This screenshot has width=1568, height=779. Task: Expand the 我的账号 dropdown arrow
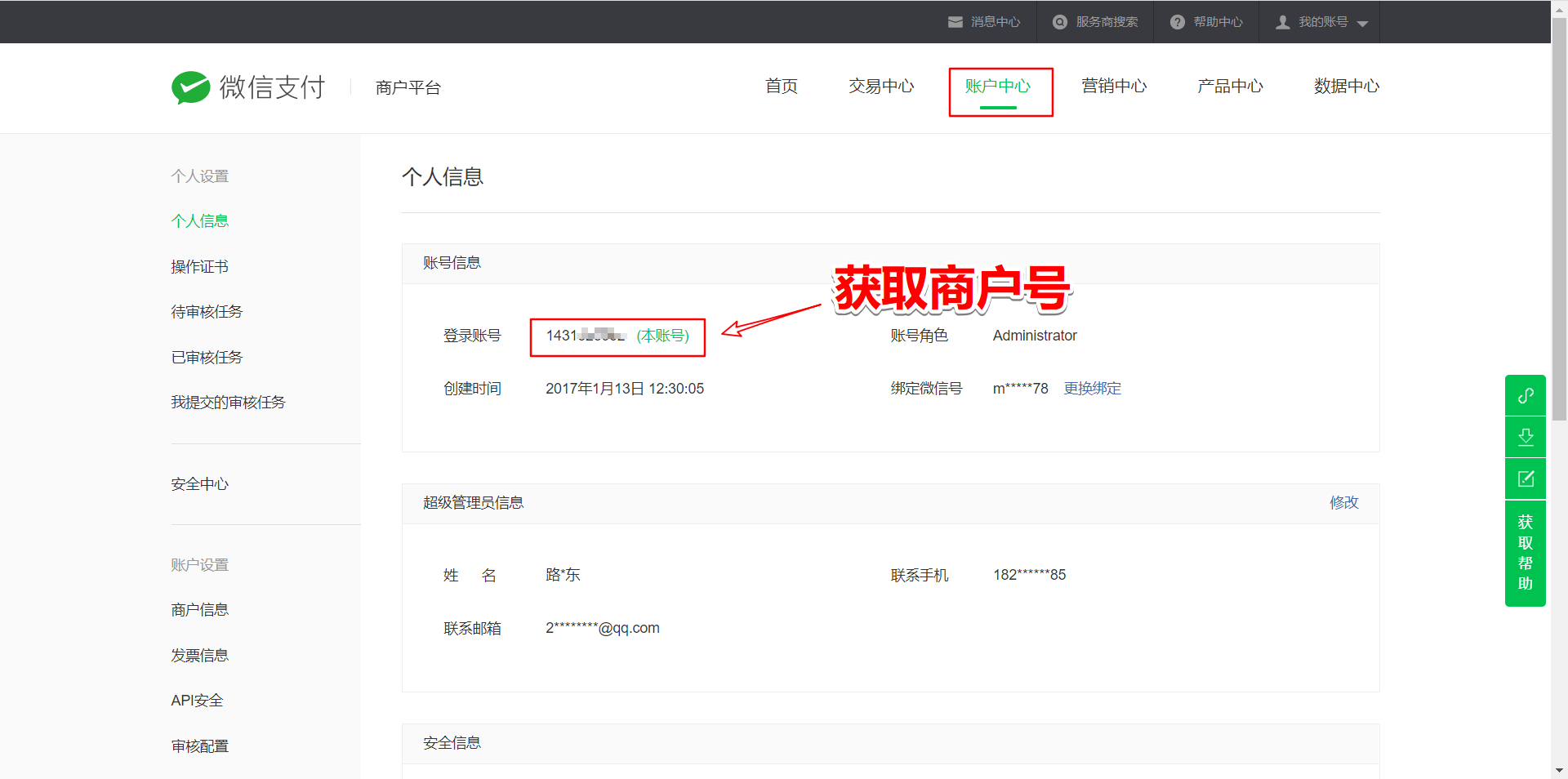[1362, 24]
